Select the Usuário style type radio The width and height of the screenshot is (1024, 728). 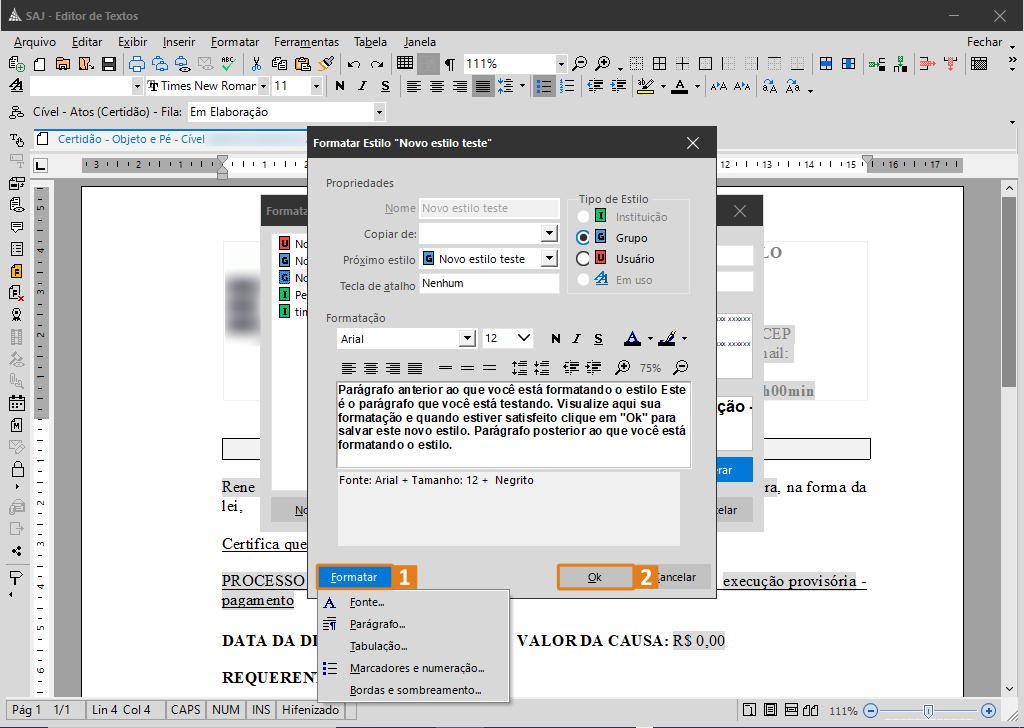click(583, 259)
